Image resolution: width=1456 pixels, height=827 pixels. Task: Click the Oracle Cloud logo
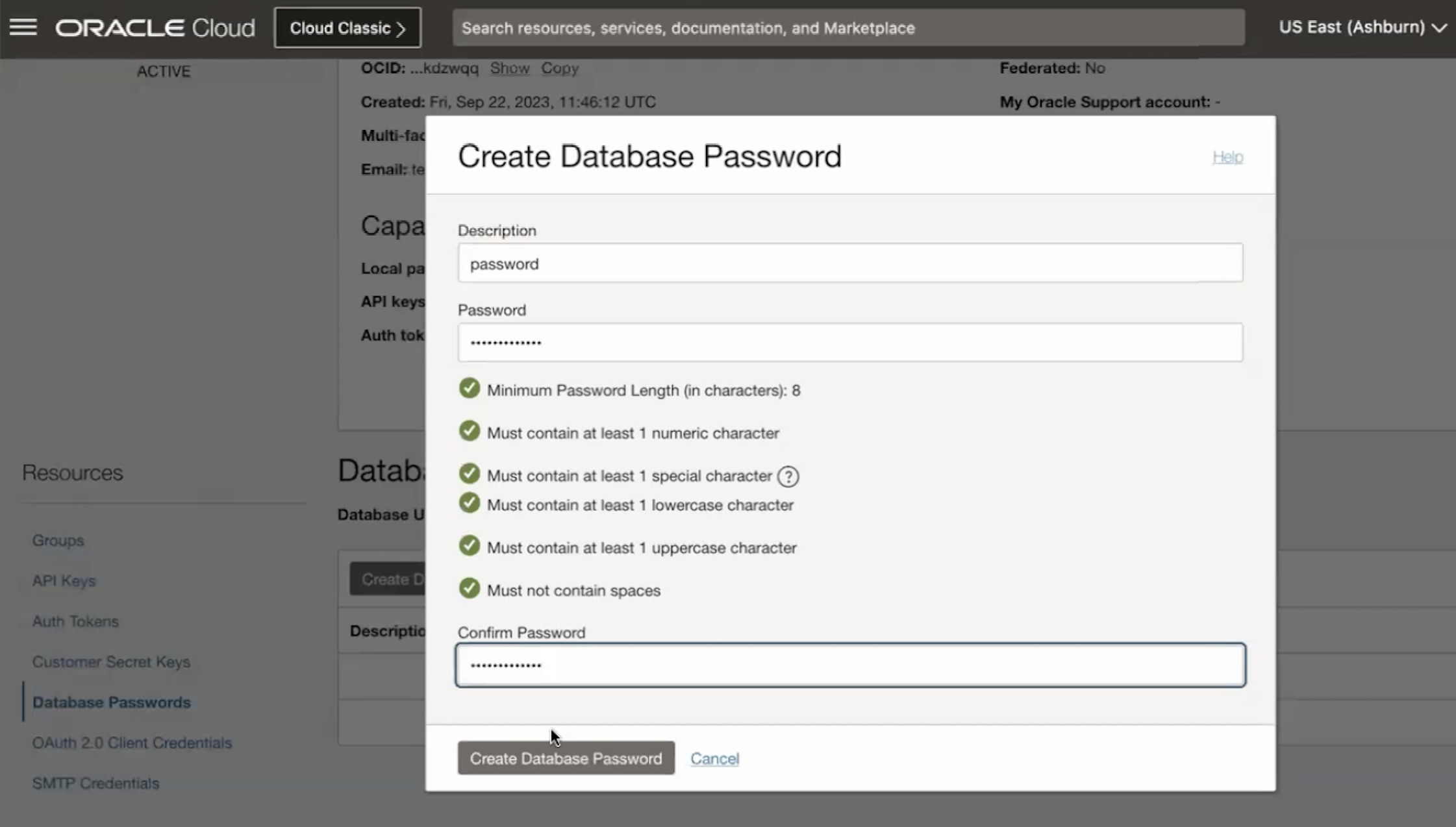155,28
